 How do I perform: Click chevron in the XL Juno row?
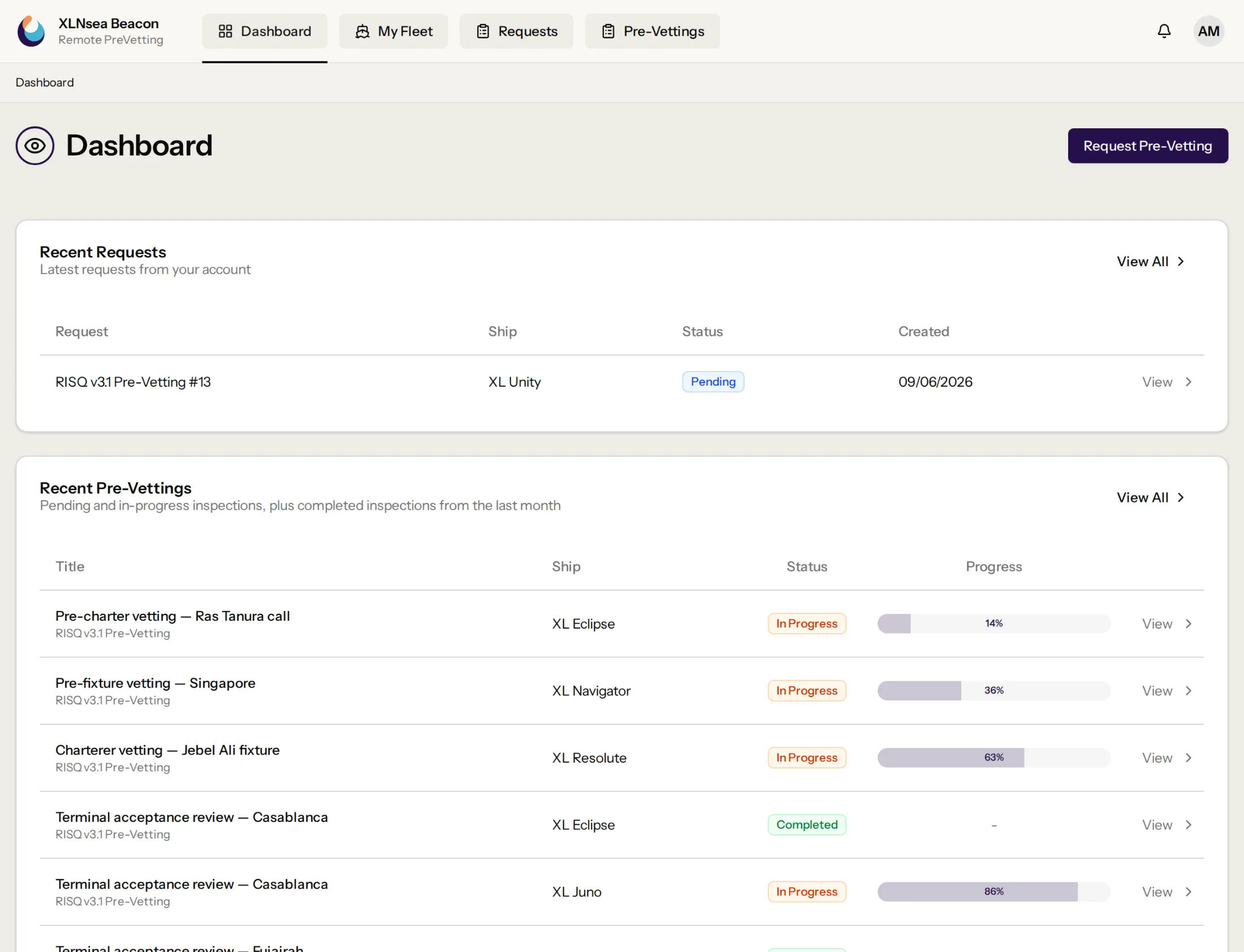(x=1189, y=892)
